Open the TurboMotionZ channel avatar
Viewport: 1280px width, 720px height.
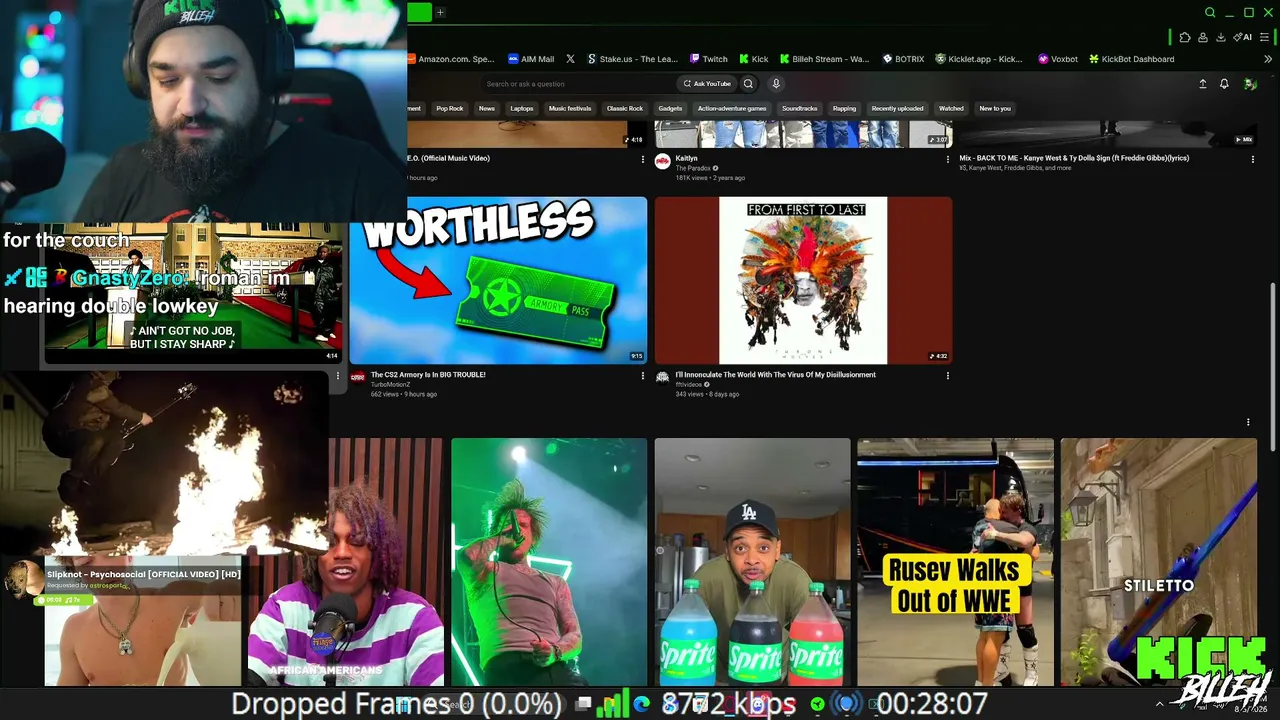click(357, 377)
